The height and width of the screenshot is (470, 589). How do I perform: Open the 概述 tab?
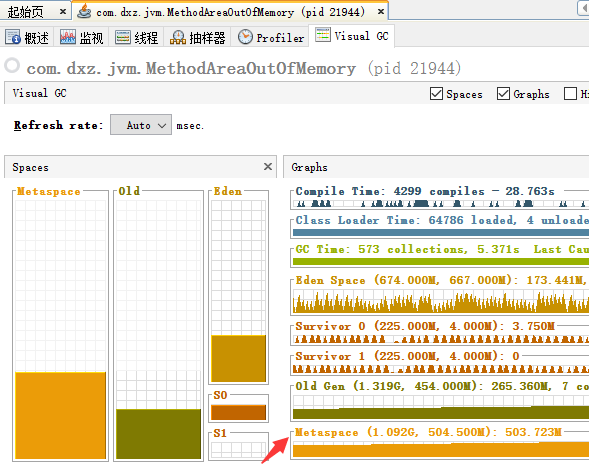point(27,37)
